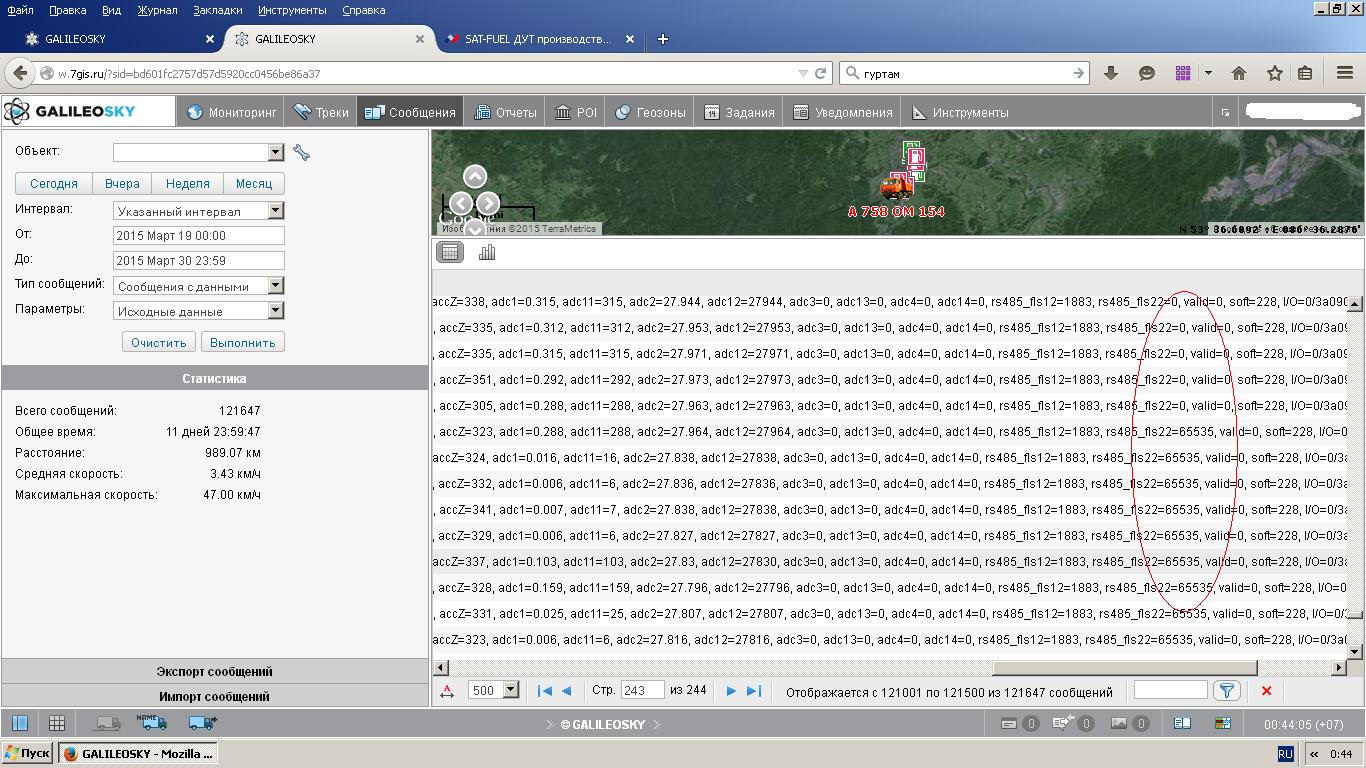The height and width of the screenshot is (768, 1366).
Task: Open the Отчеты tab
Action: coord(506,112)
